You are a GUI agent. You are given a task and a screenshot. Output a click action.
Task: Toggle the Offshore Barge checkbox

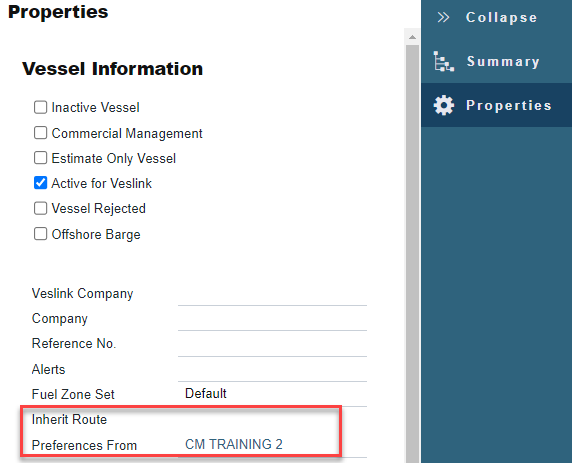pos(40,234)
